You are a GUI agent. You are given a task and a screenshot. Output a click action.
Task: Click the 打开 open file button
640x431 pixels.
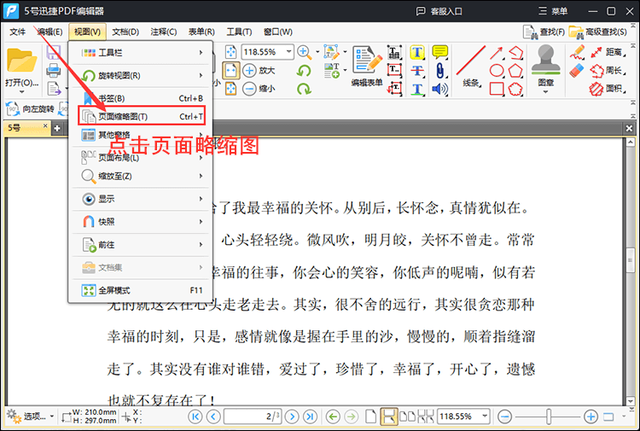(x=22, y=68)
